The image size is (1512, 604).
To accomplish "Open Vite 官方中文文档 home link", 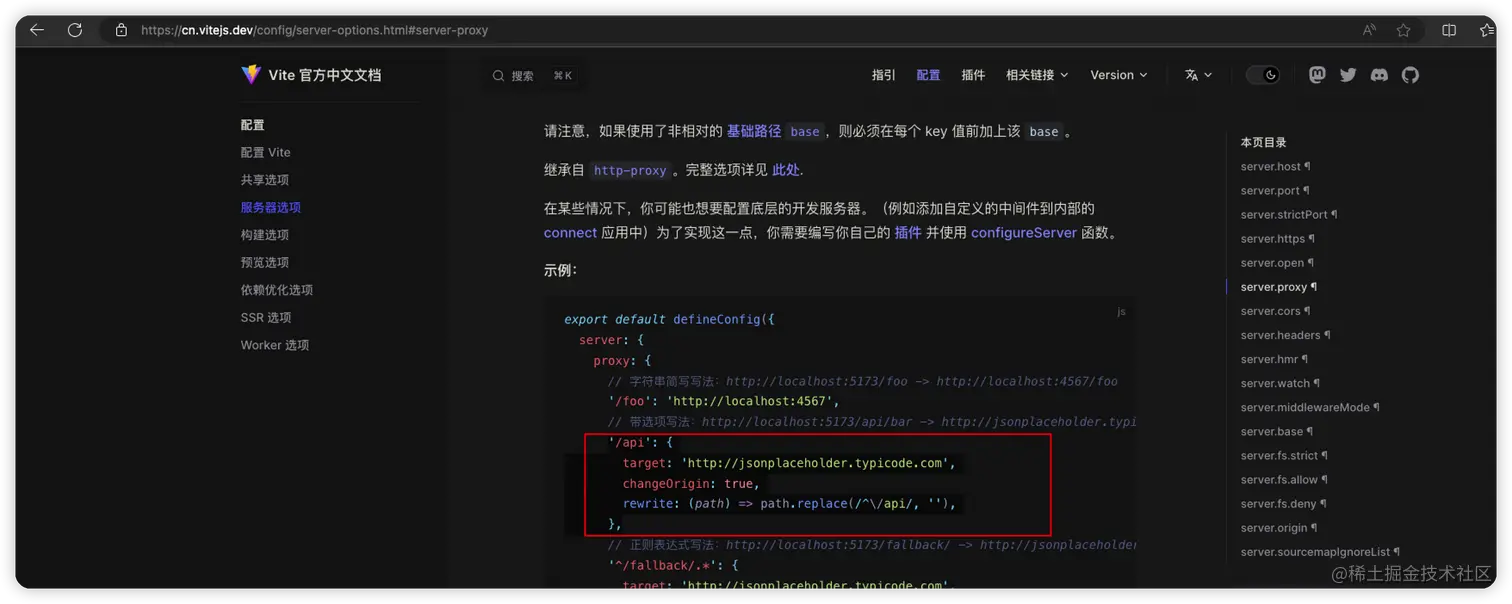I will click(x=311, y=75).
